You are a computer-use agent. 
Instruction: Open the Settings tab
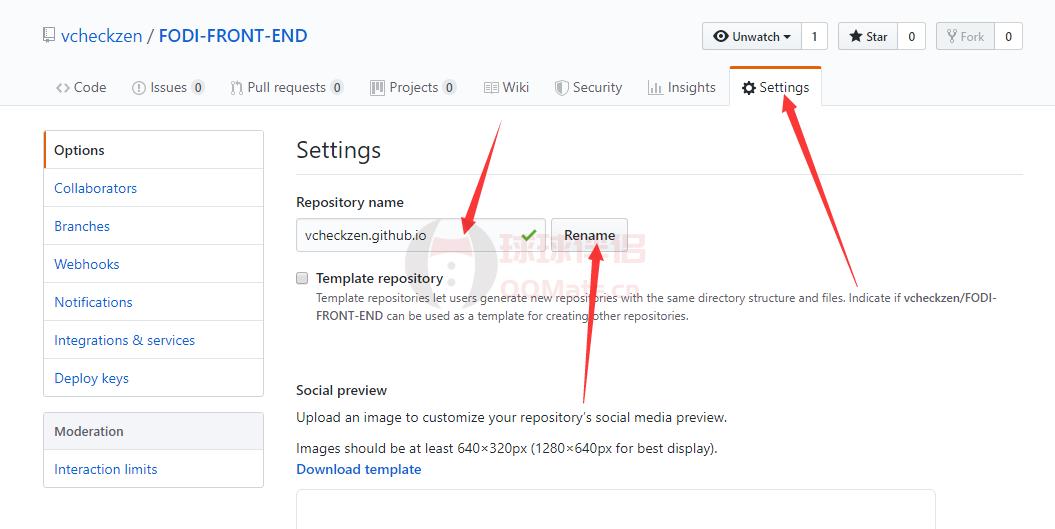pyautogui.click(x=775, y=88)
